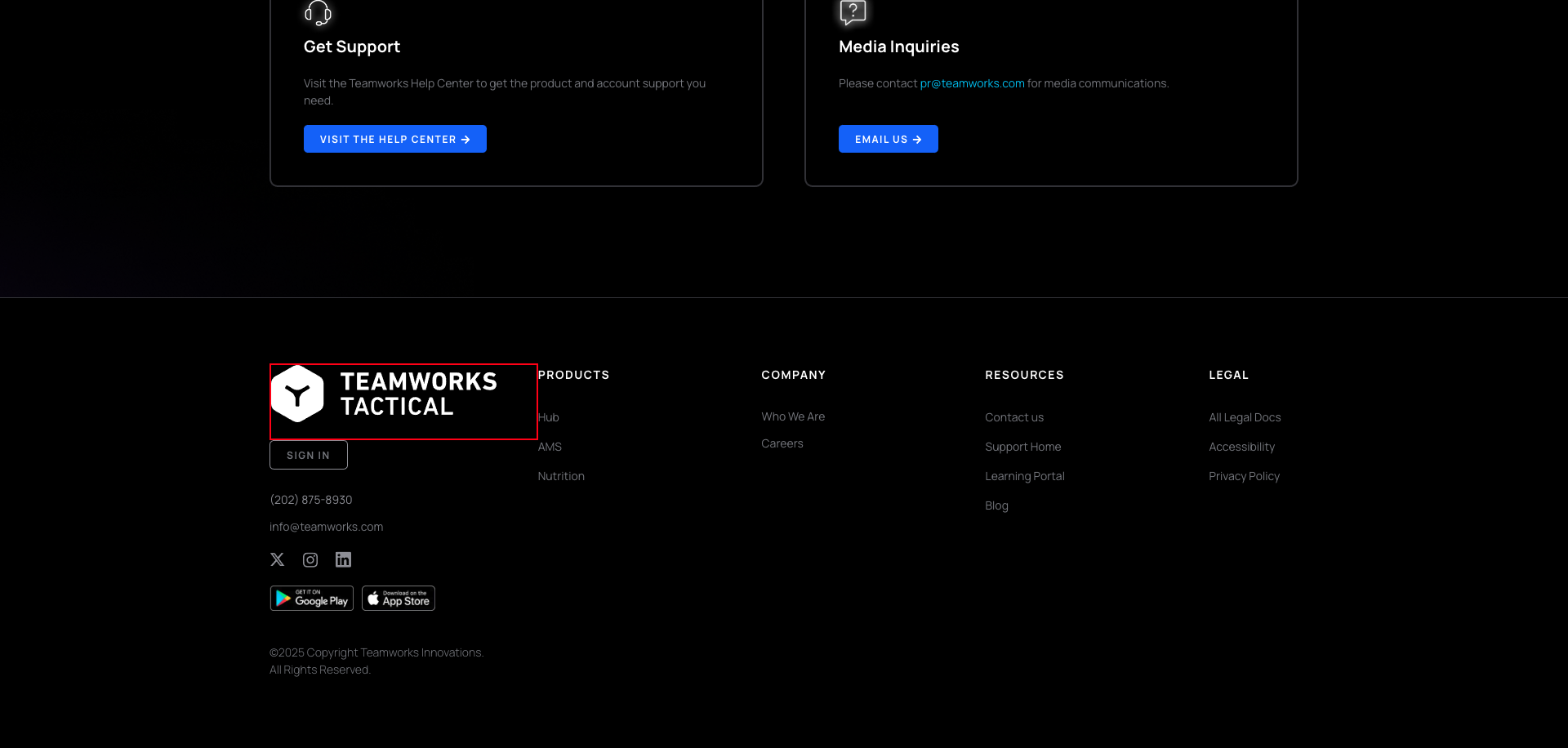Go to the AMS product page
The image size is (1568, 748).
tap(550, 447)
